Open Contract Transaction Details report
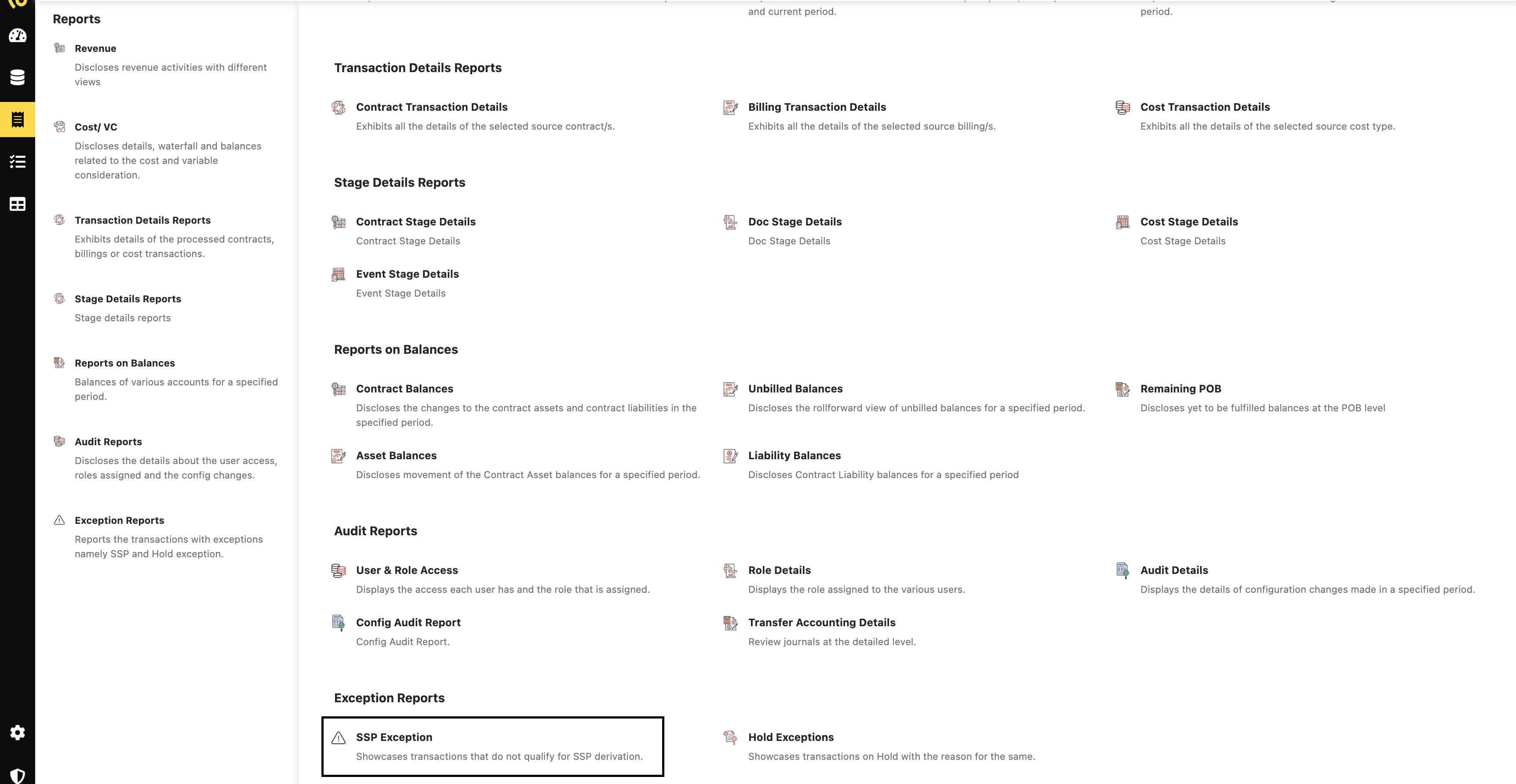 [x=432, y=107]
